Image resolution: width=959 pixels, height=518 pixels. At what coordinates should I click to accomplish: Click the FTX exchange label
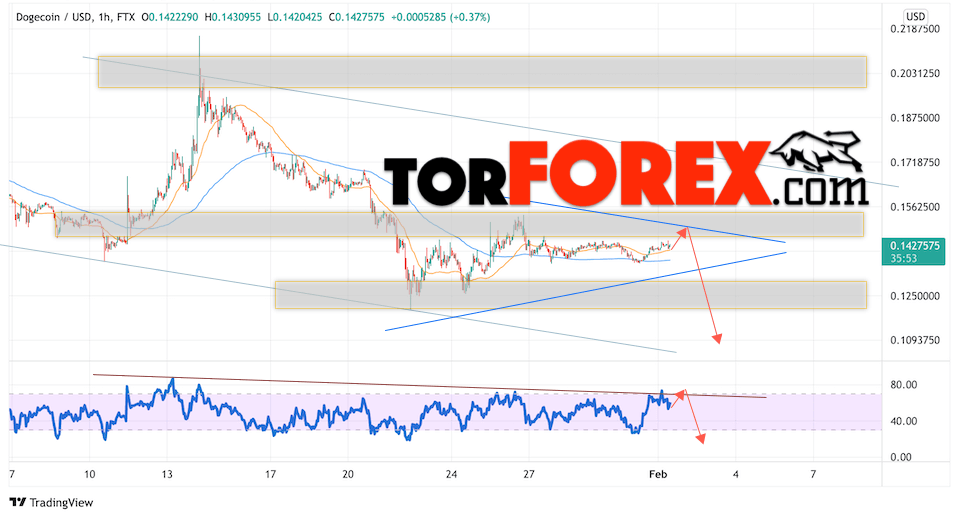pyautogui.click(x=125, y=18)
